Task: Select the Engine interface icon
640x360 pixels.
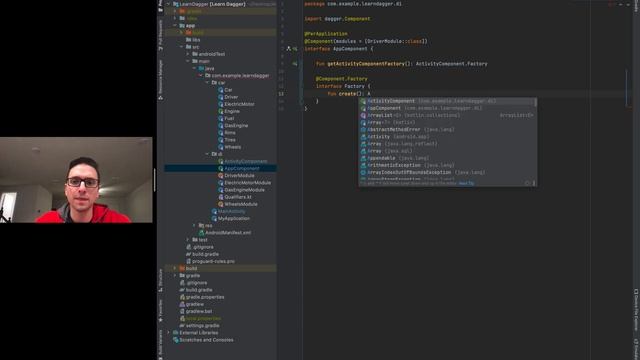Action: [x=220, y=111]
